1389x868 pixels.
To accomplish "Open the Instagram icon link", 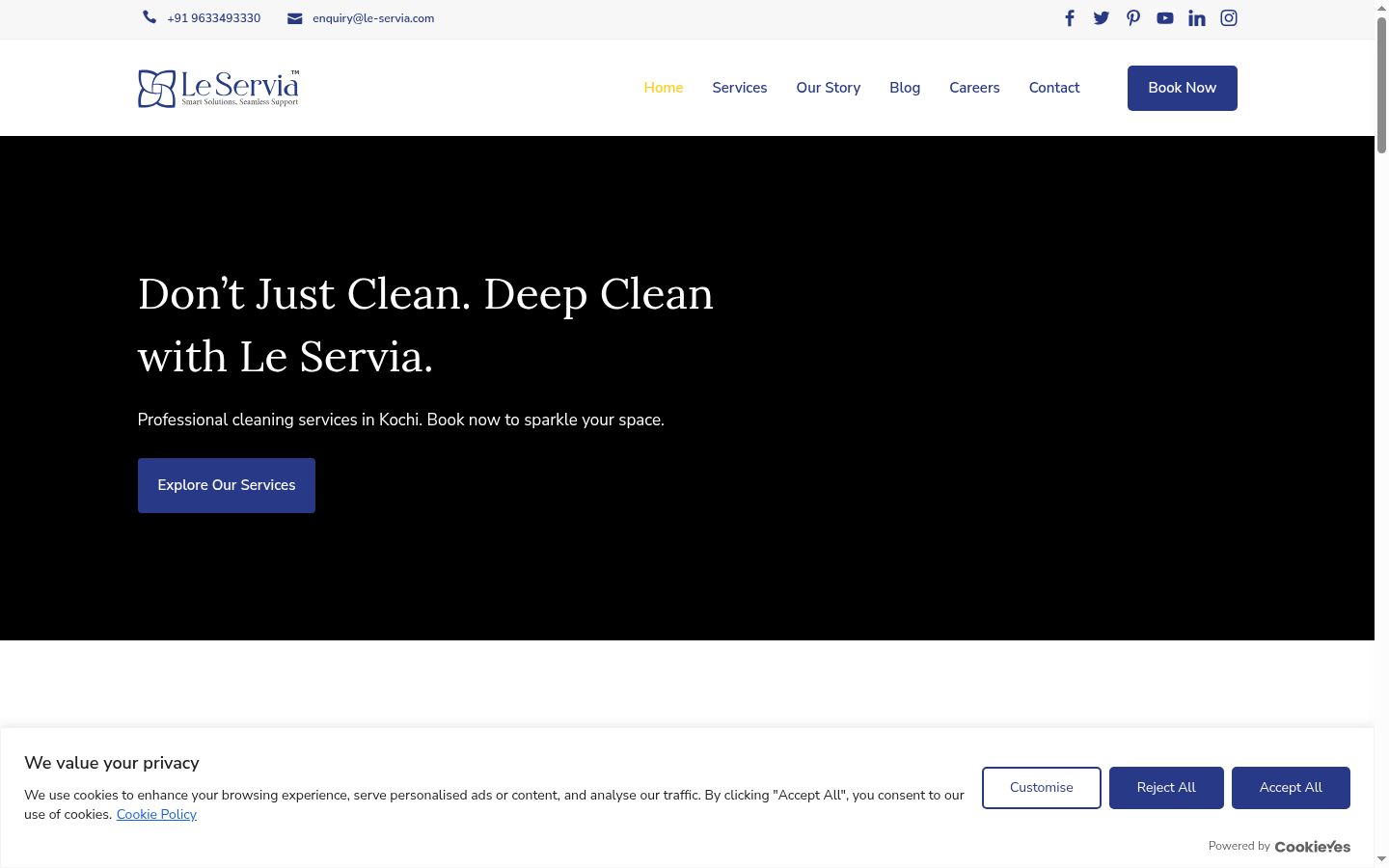I will [1229, 18].
